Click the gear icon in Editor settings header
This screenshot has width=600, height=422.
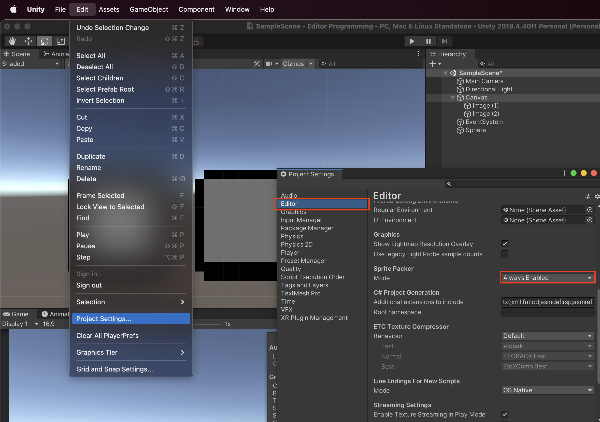(x=597, y=197)
